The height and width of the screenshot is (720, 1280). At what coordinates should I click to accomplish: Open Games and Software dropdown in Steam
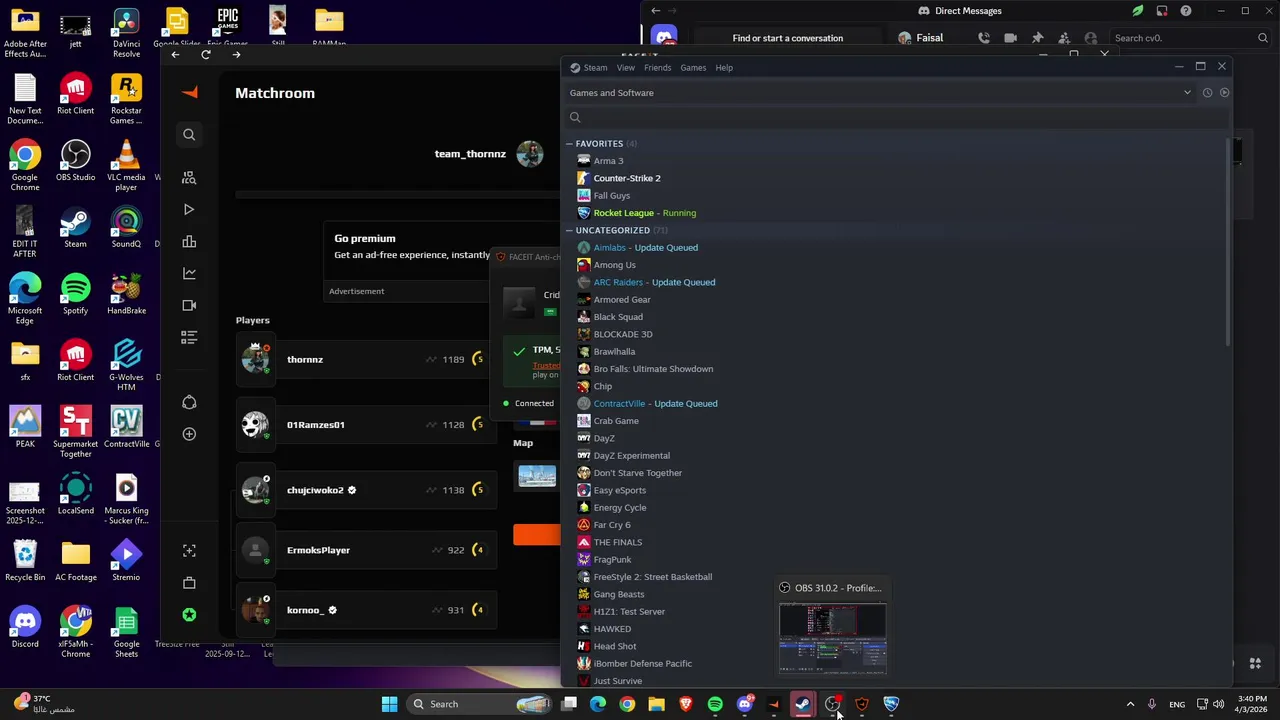coord(880,93)
